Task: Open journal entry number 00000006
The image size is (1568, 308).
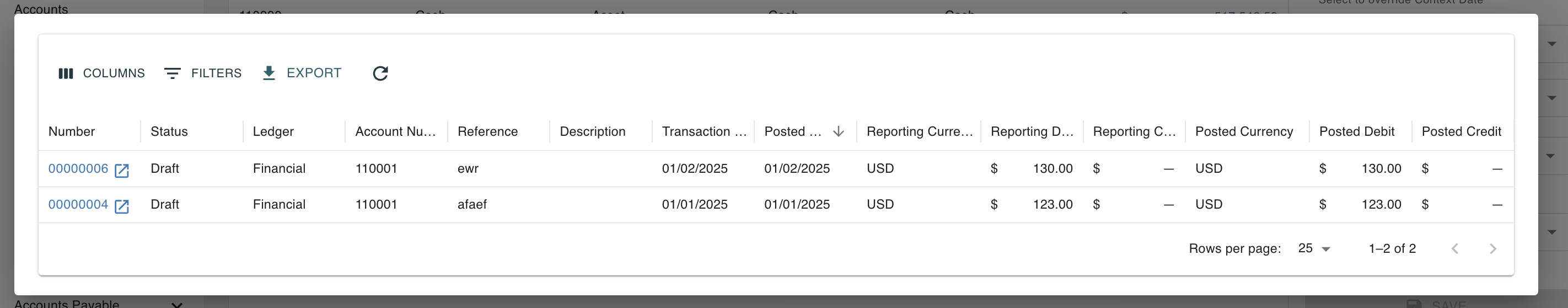Action: click(78, 168)
